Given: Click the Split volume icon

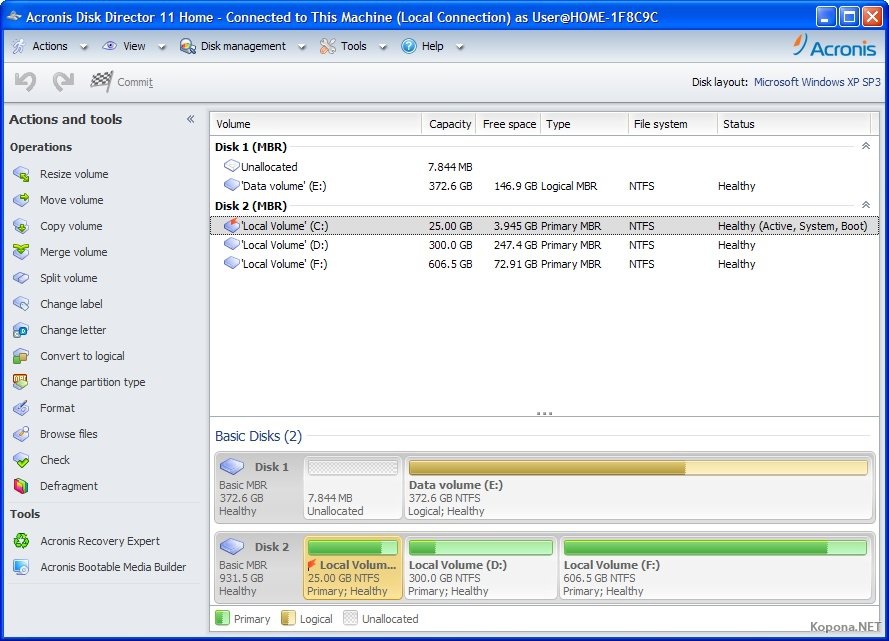Looking at the screenshot, I should (21, 278).
